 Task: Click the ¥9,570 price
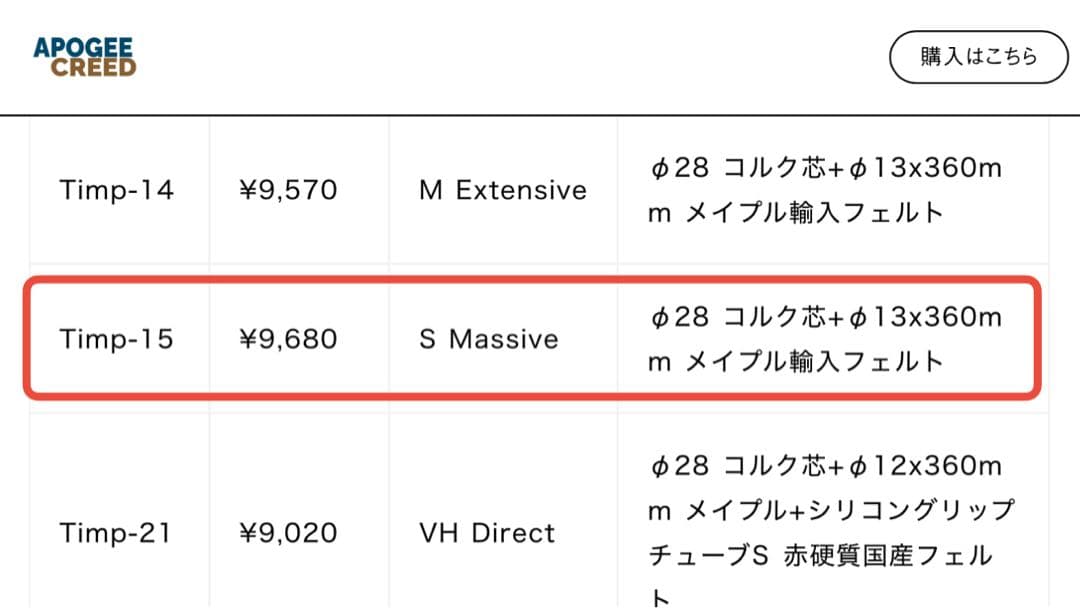coord(288,190)
